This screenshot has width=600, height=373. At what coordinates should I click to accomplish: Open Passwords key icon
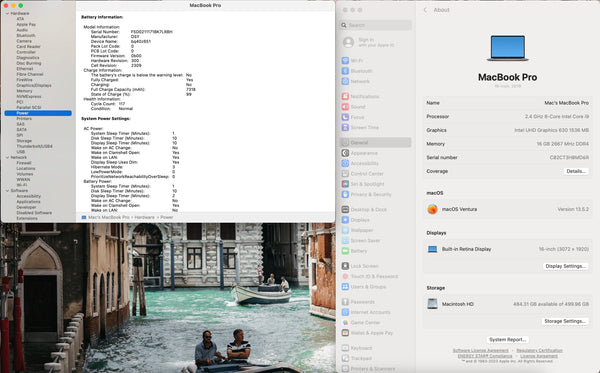click(x=345, y=302)
